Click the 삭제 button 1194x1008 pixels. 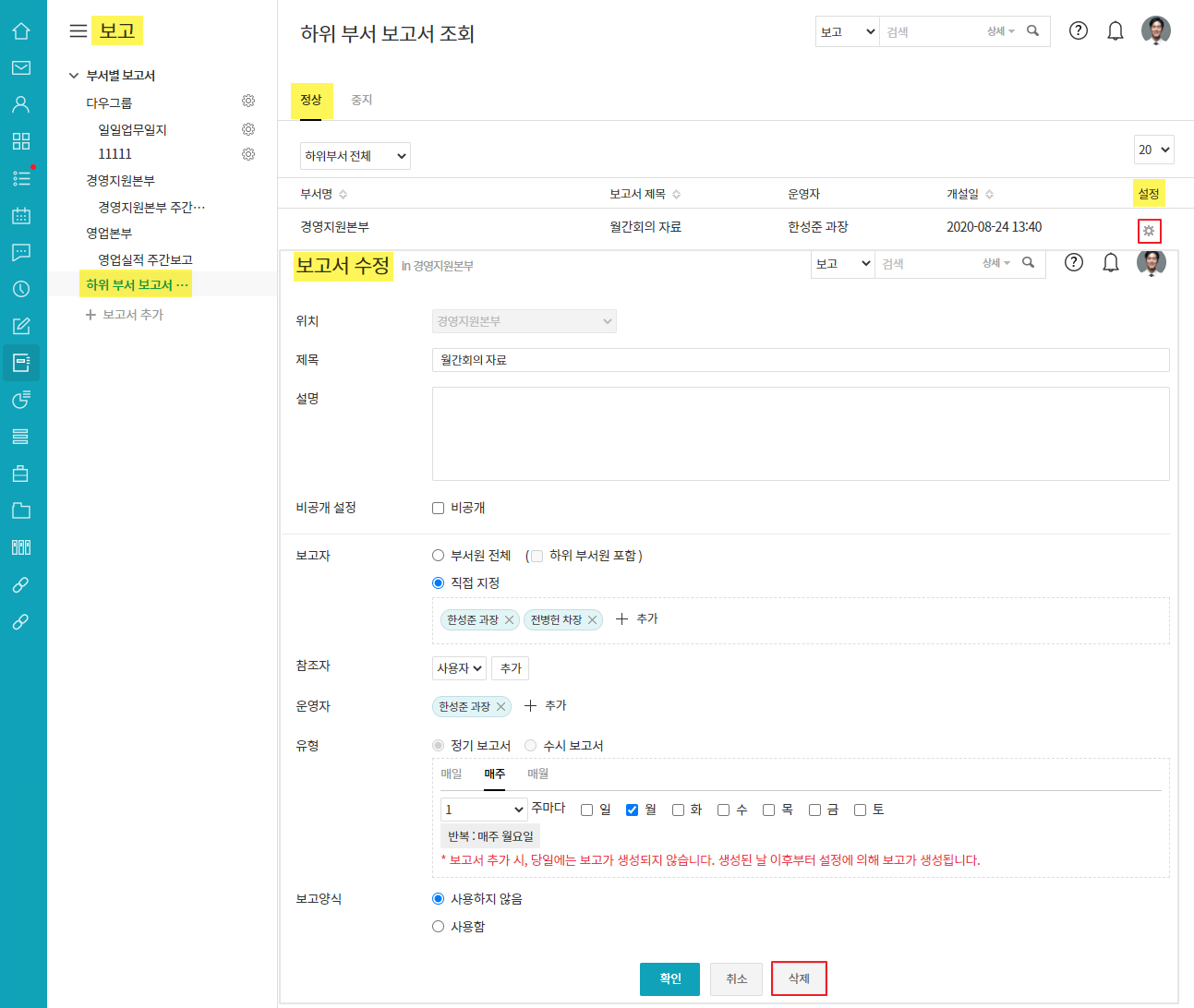point(799,978)
